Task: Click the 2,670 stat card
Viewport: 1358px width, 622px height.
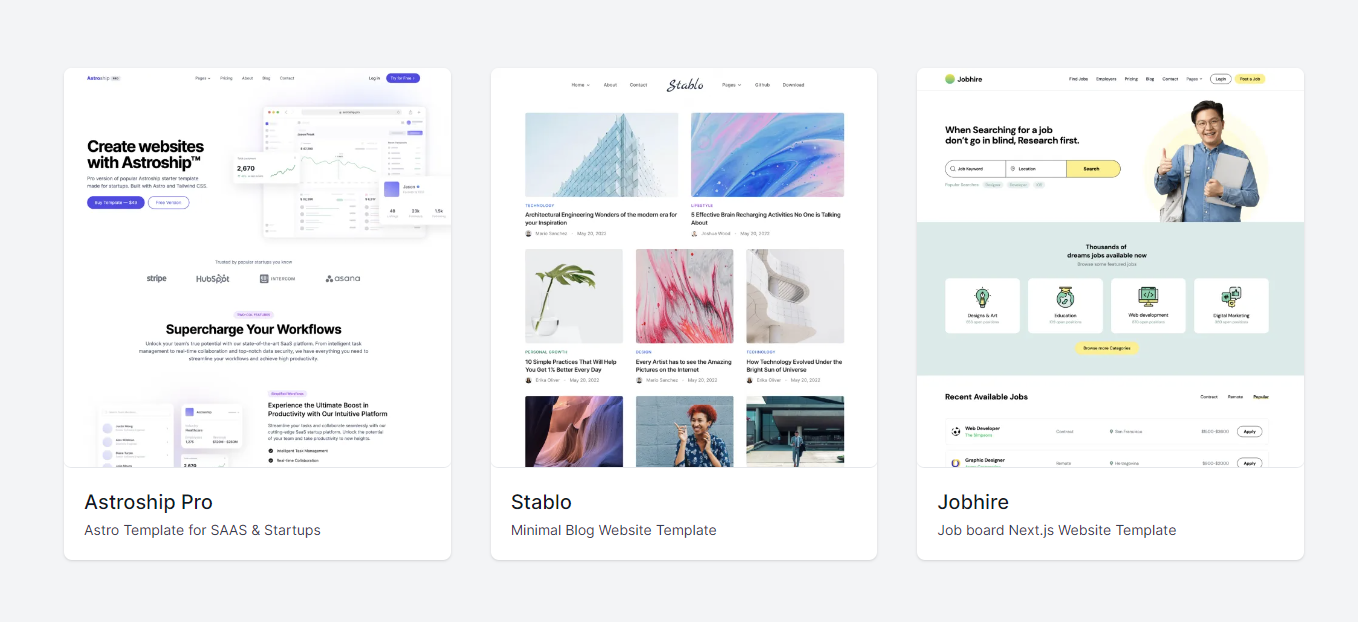Action: click(x=265, y=169)
